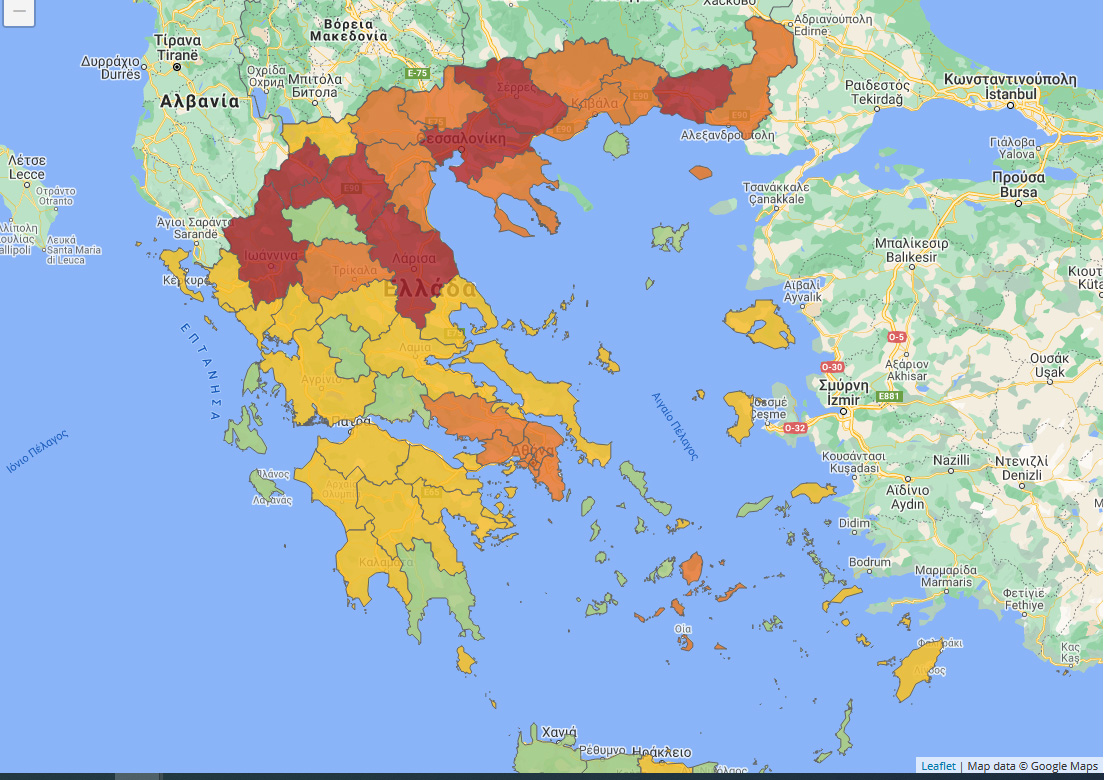The width and height of the screenshot is (1104, 780).
Task: Click the Κουσάντασι Kuşadası label
Action: [x=853, y=462]
